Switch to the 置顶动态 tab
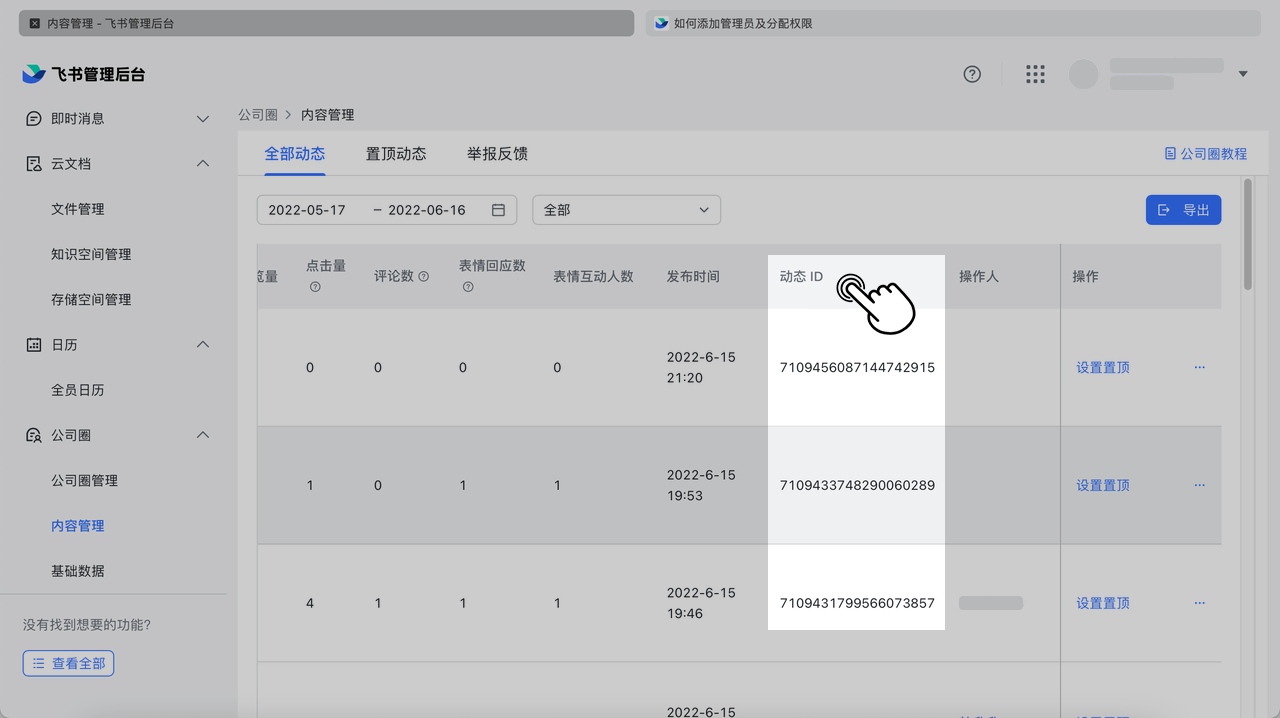 coord(395,153)
